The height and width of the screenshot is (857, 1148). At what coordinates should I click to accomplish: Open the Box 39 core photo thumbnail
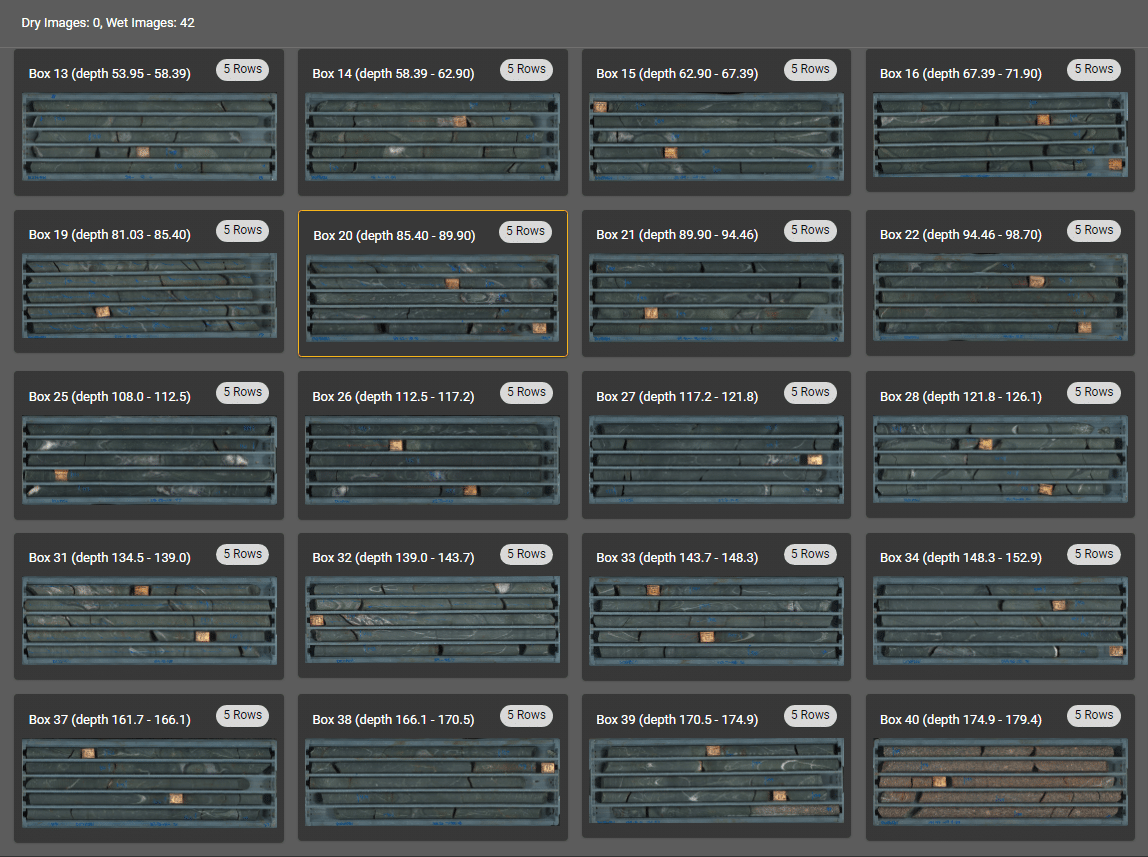[x=716, y=780]
